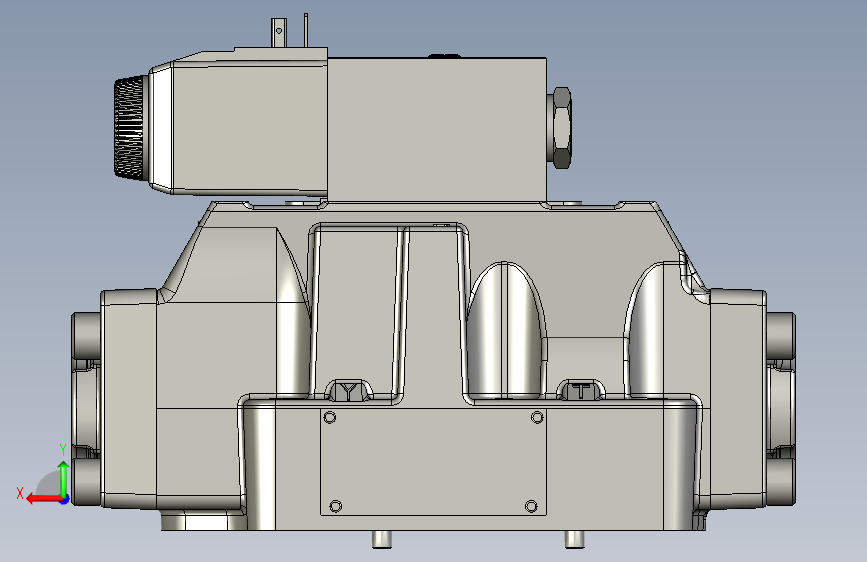Image resolution: width=867 pixels, height=562 pixels.
Task: Click the green Y axis label
Action: coord(63,450)
